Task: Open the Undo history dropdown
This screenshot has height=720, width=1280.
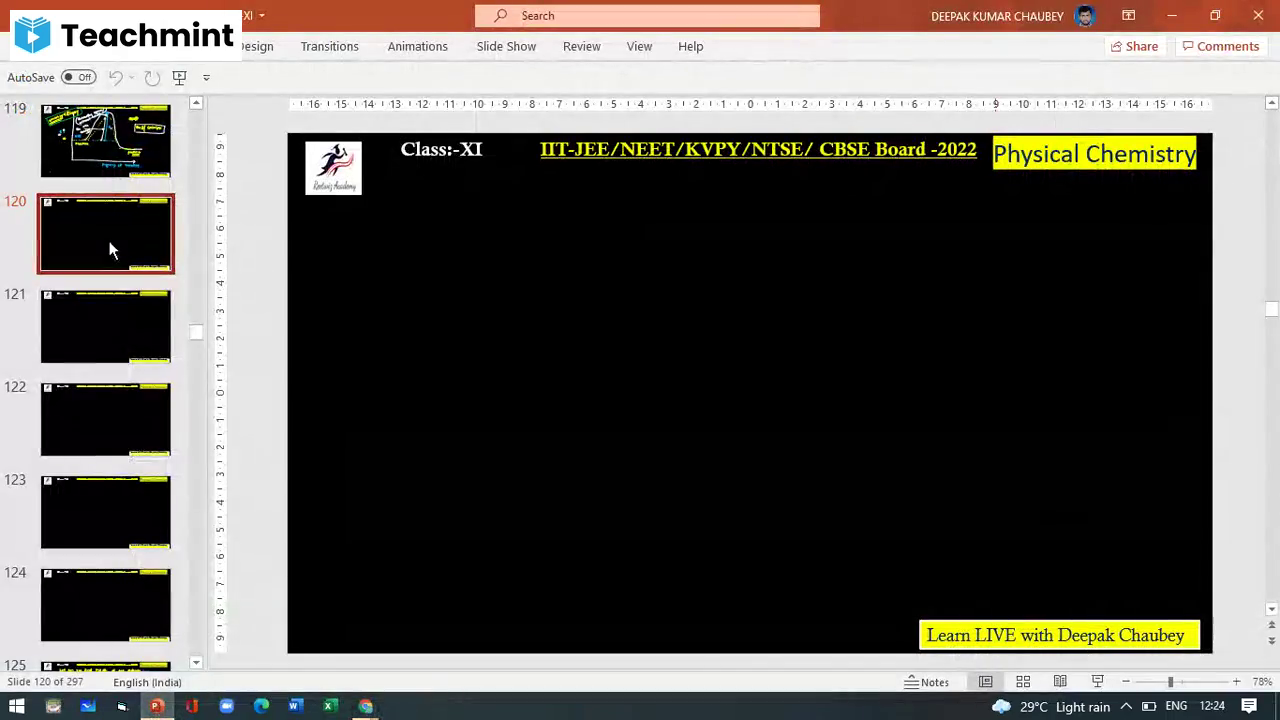Action: pyautogui.click(x=130, y=77)
